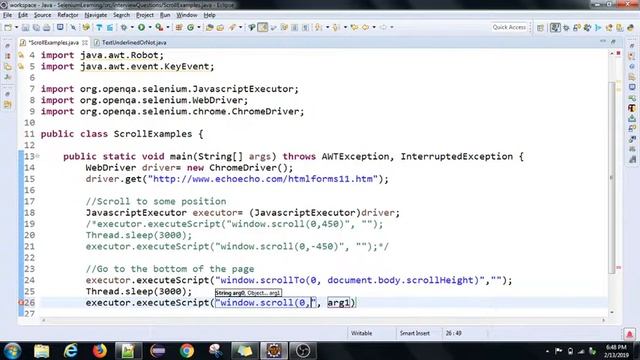Screen dimensions: 640x360
Task: Maximize the editor area icon
Action: pyautogui.click(x=613, y=42)
